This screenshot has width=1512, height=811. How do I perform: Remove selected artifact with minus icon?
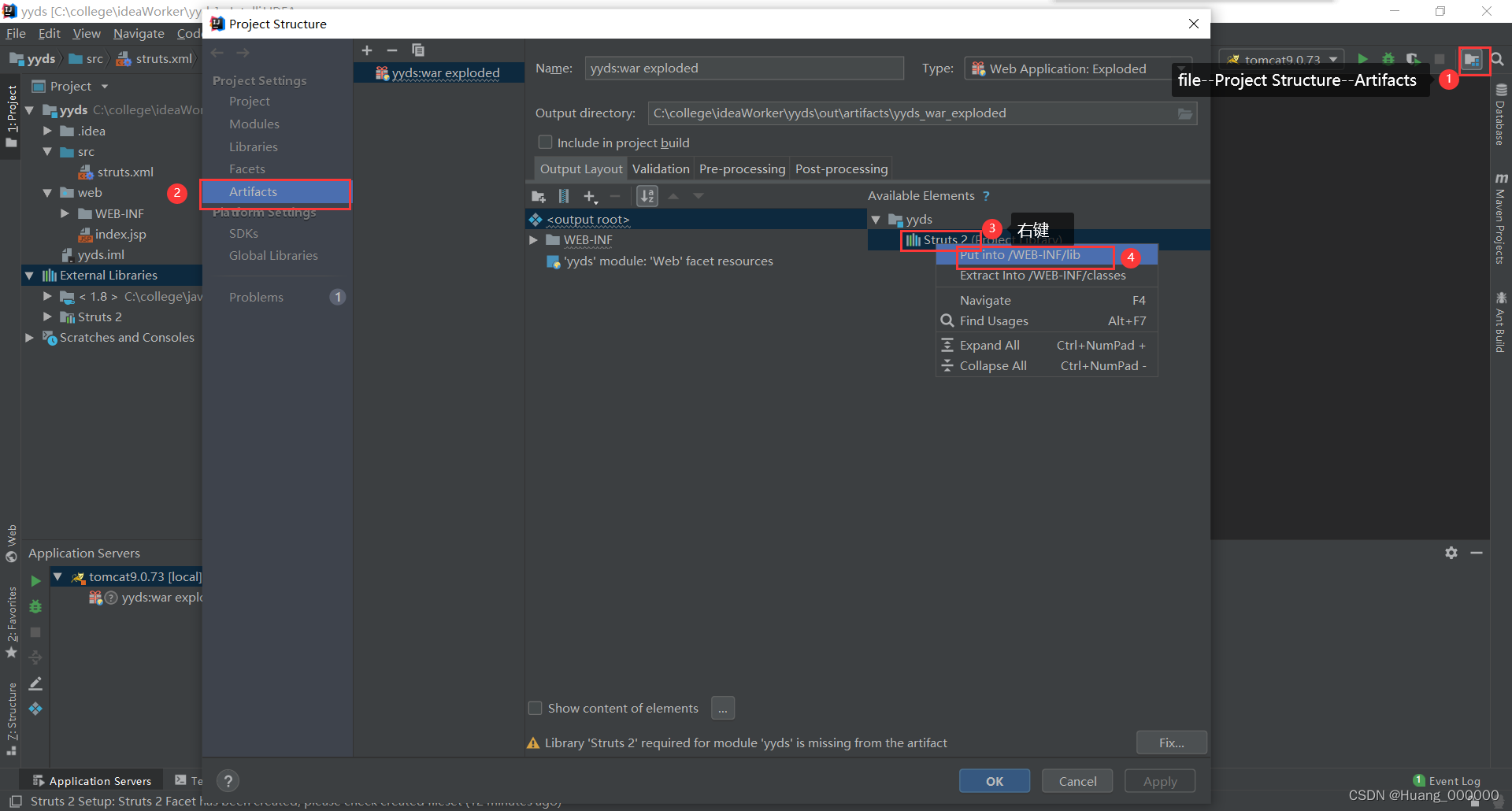click(x=392, y=50)
